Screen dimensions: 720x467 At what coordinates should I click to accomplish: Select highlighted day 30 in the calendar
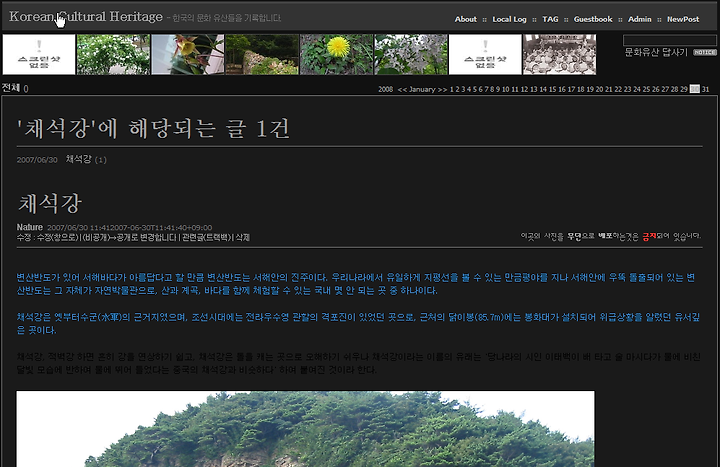[694, 89]
